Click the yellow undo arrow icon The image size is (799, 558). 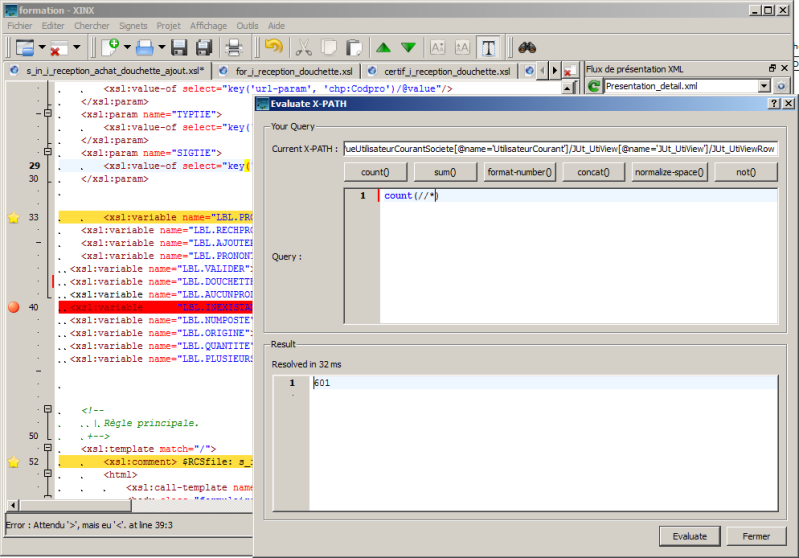[x=274, y=47]
